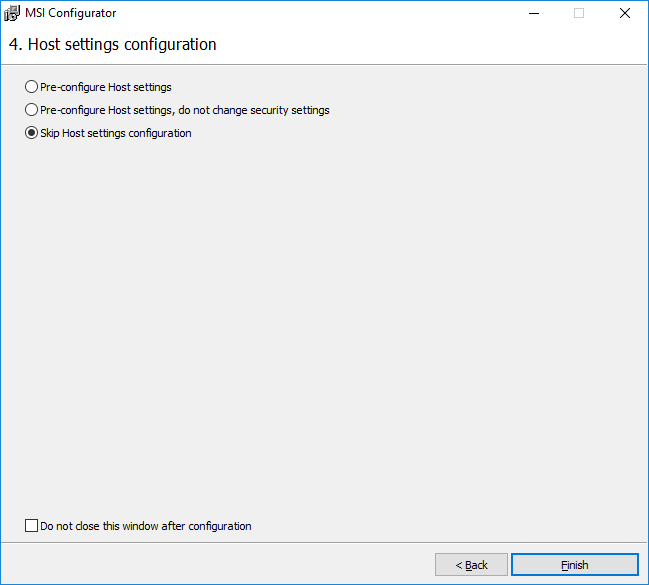Close the MSI Configurator window
This screenshot has width=649, height=585.
pyautogui.click(x=624, y=13)
